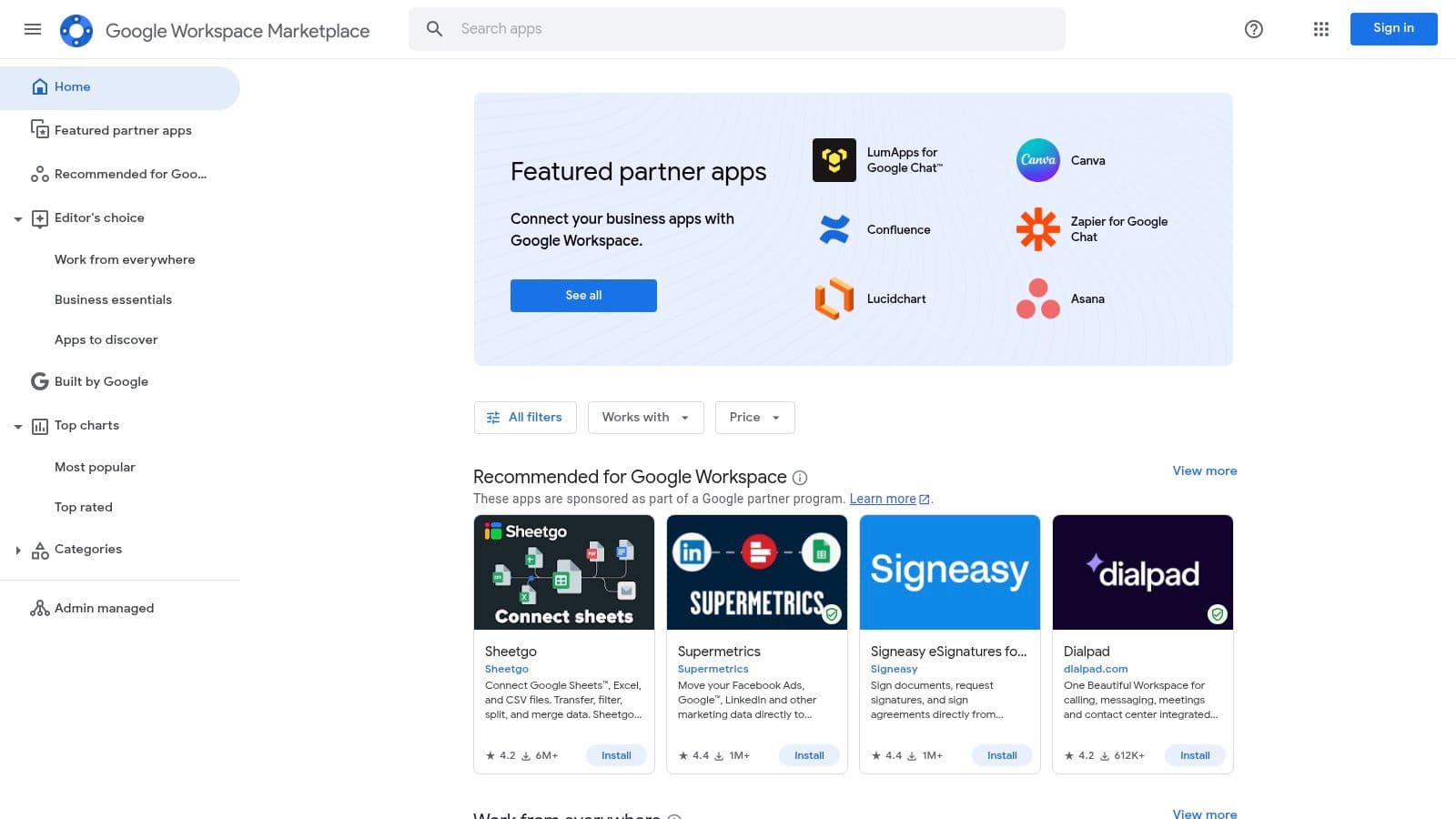
Task: Open the Canva featured partner app
Action: 1037,160
